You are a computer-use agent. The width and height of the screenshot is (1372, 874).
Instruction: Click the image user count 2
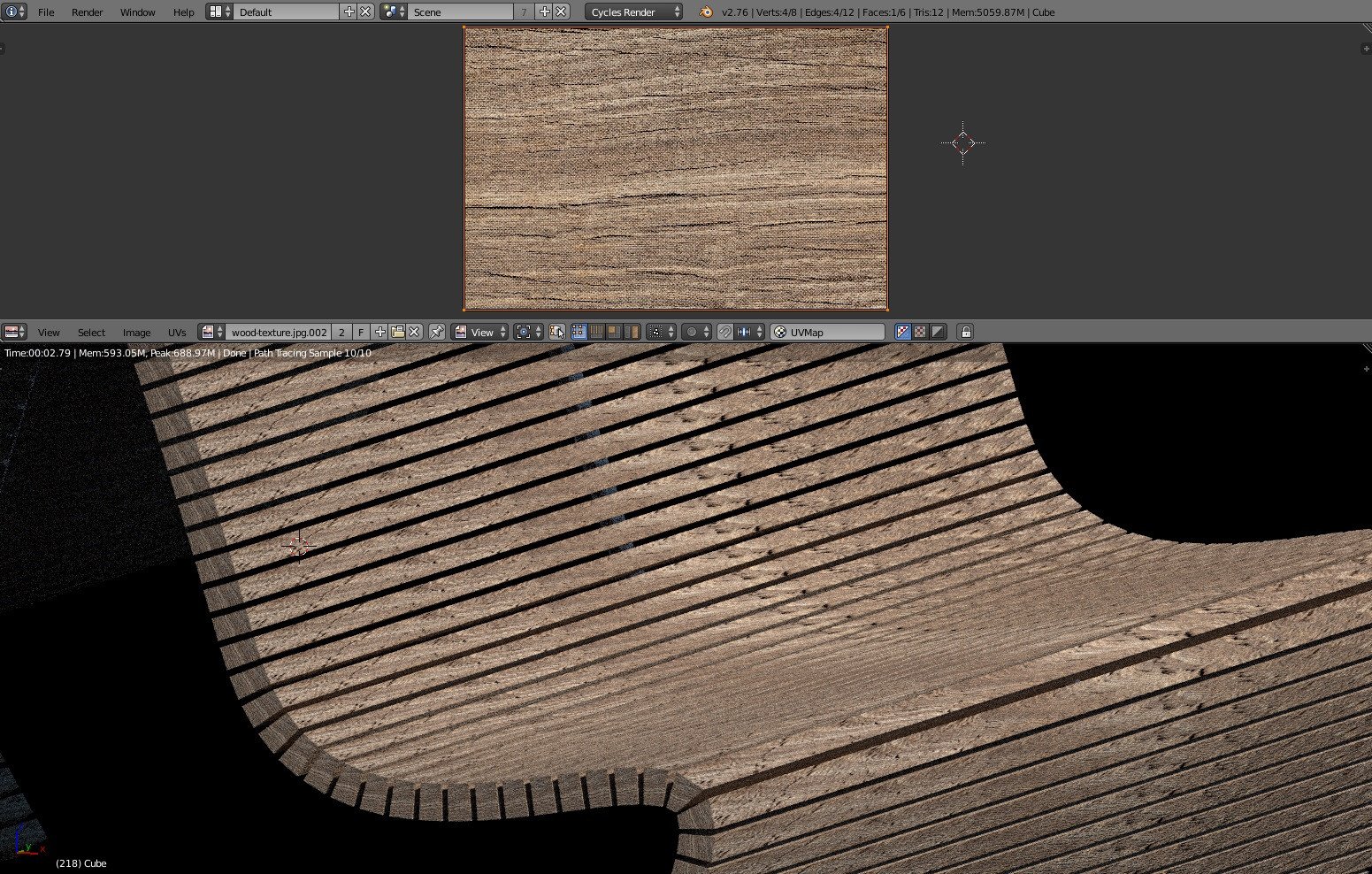pyautogui.click(x=342, y=332)
